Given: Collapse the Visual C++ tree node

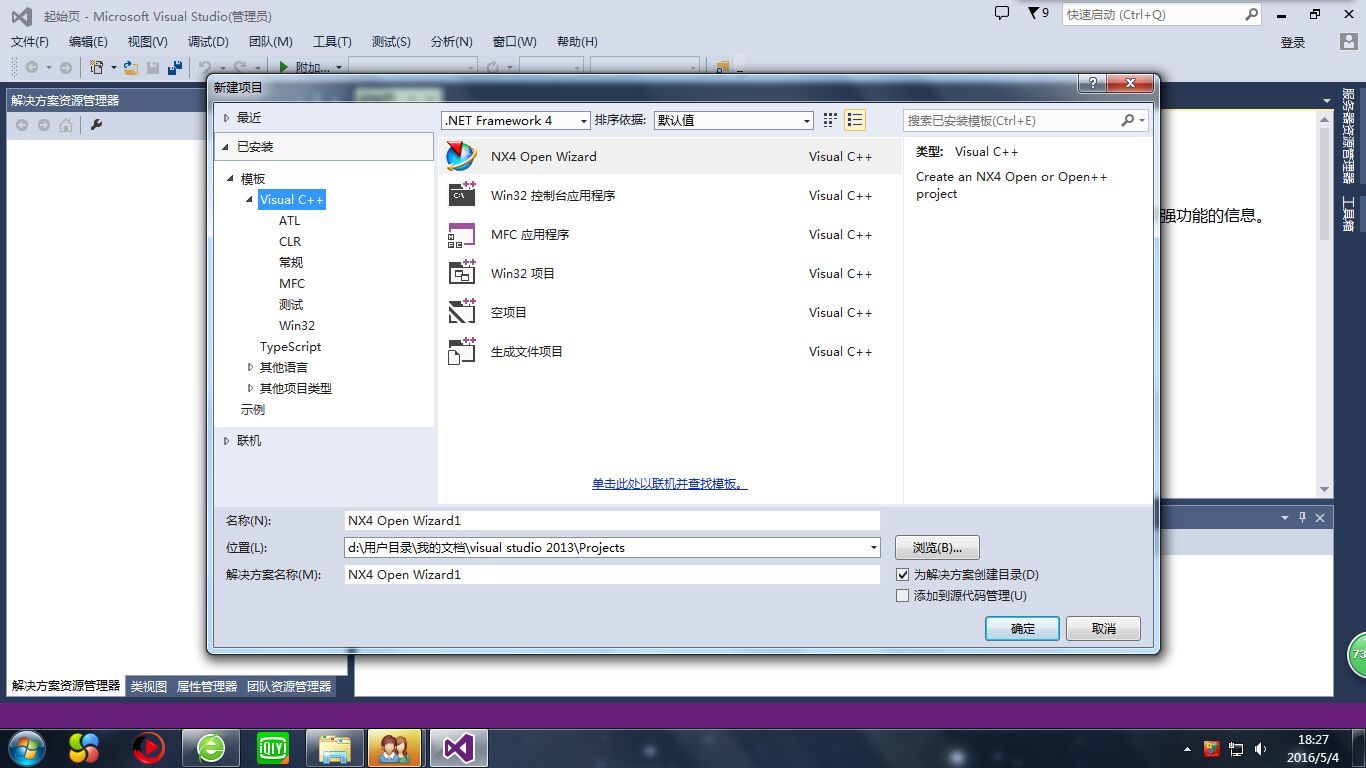Looking at the screenshot, I should click(250, 199).
